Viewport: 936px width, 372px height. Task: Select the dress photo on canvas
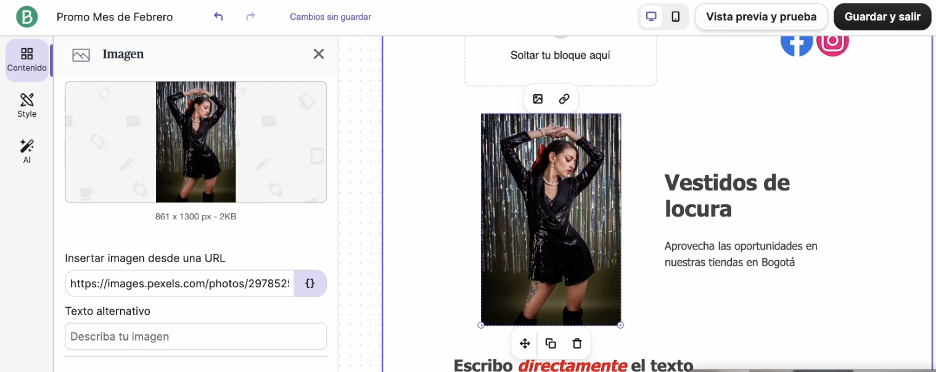[551, 219]
